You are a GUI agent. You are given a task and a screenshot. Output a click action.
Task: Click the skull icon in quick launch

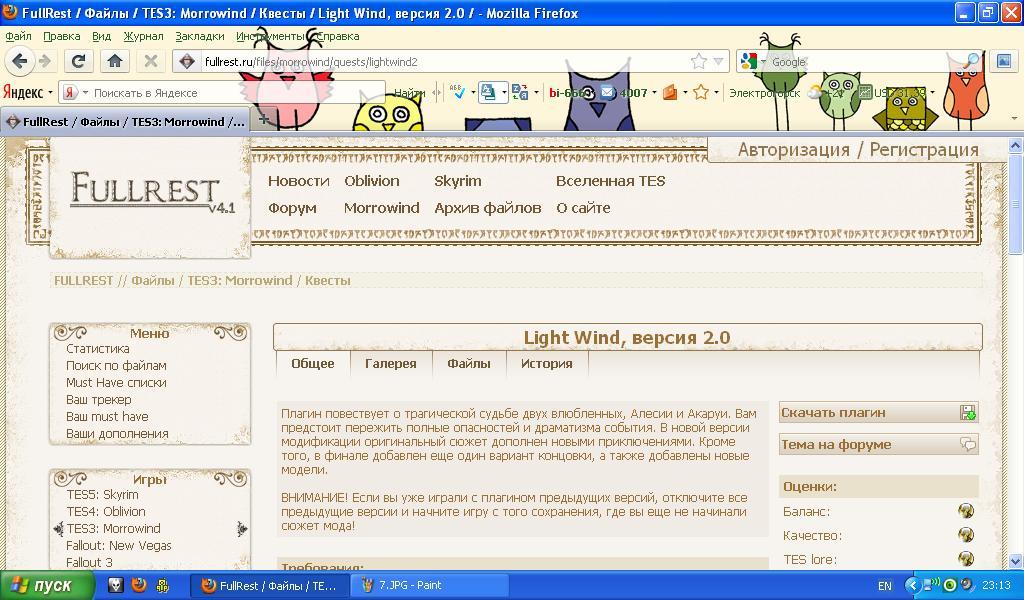coord(115,585)
